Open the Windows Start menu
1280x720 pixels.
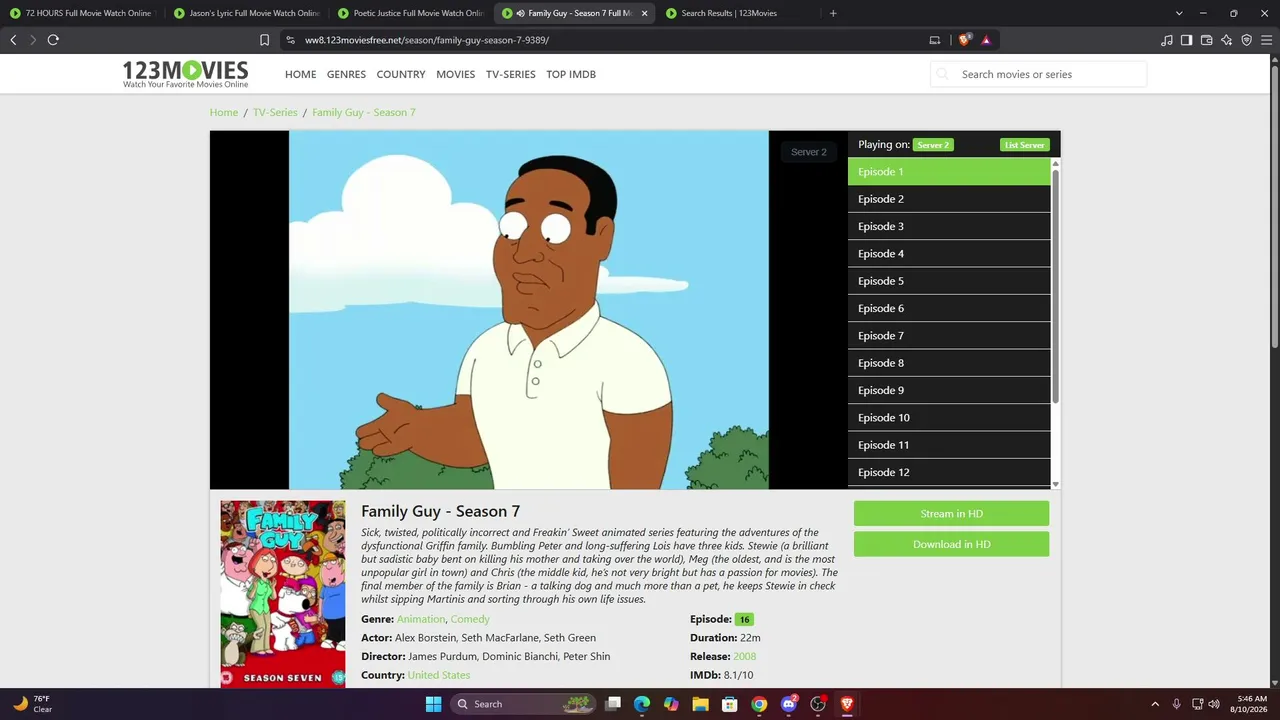coord(433,704)
